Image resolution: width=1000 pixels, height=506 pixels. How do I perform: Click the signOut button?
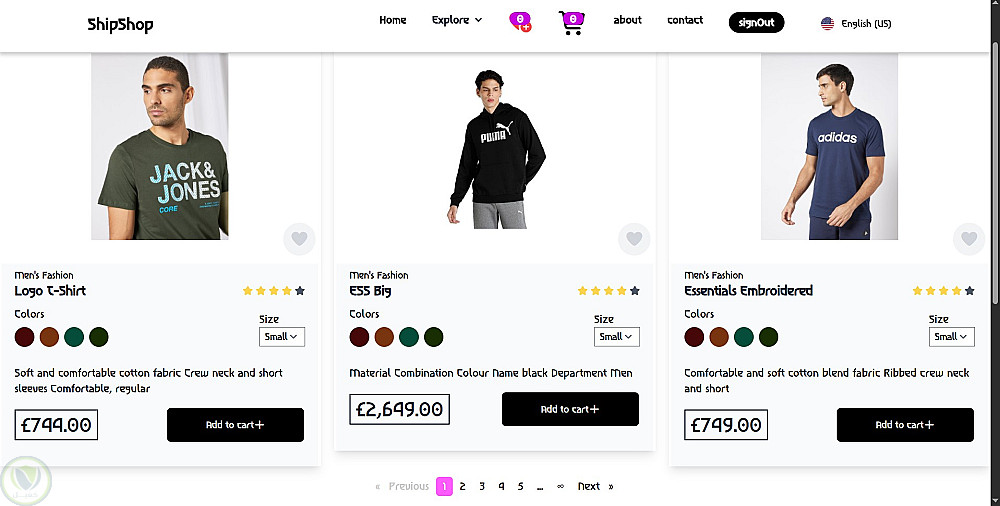(x=756, y=22)
